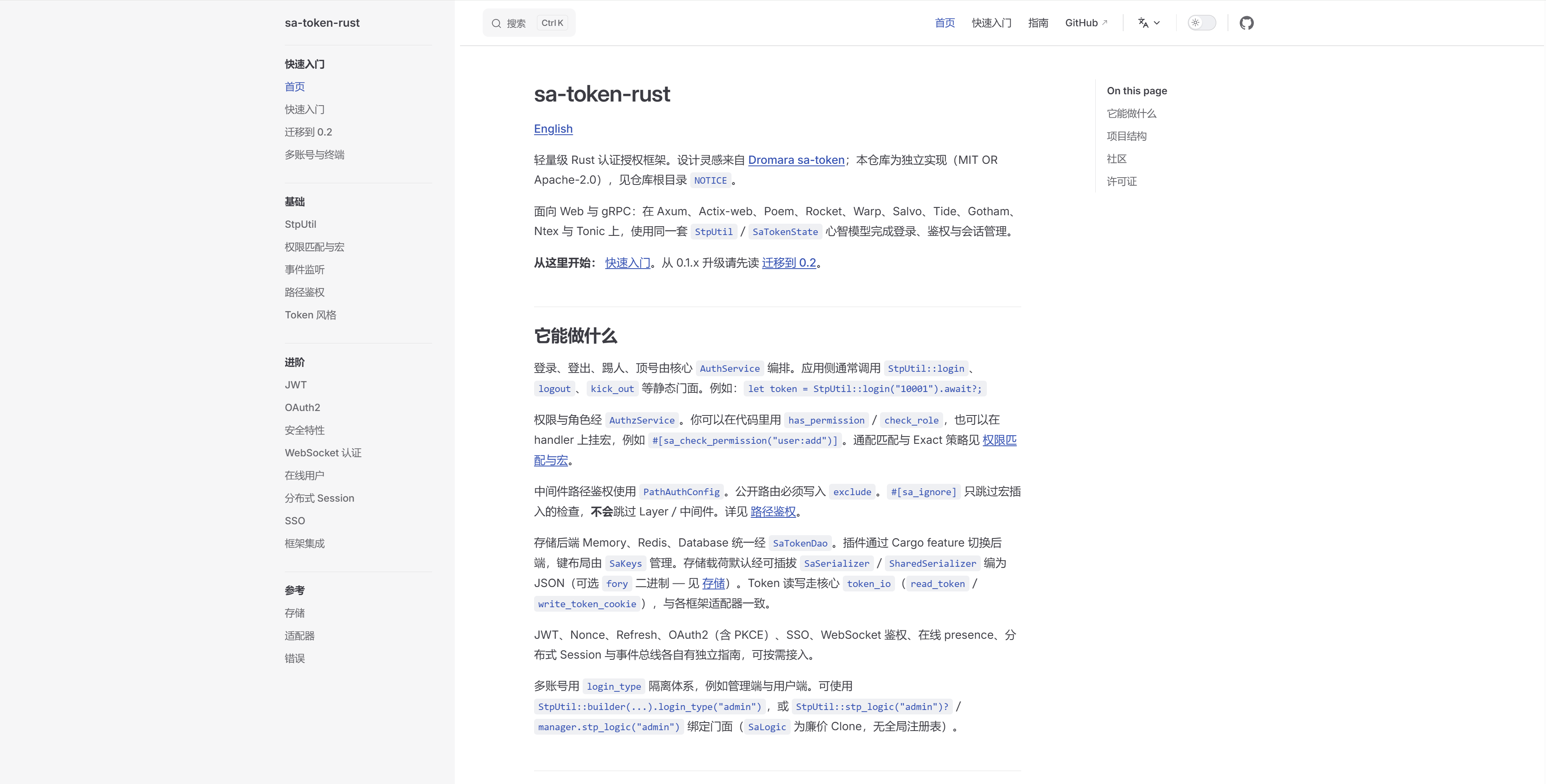The width and height of the screenshot is (1546, 784).
Task: Open WebSocket 认证 in the sidebar
Action: [x=324, y=453]
